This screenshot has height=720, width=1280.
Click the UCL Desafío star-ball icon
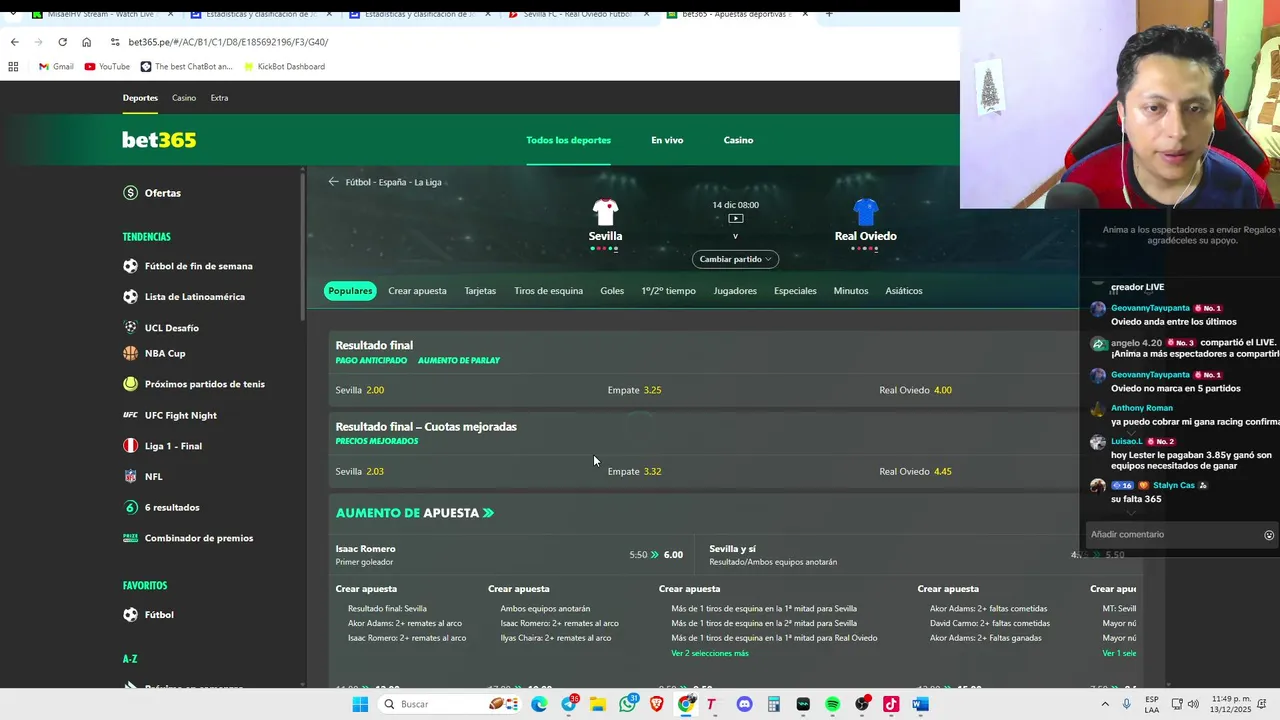(130, 327)
